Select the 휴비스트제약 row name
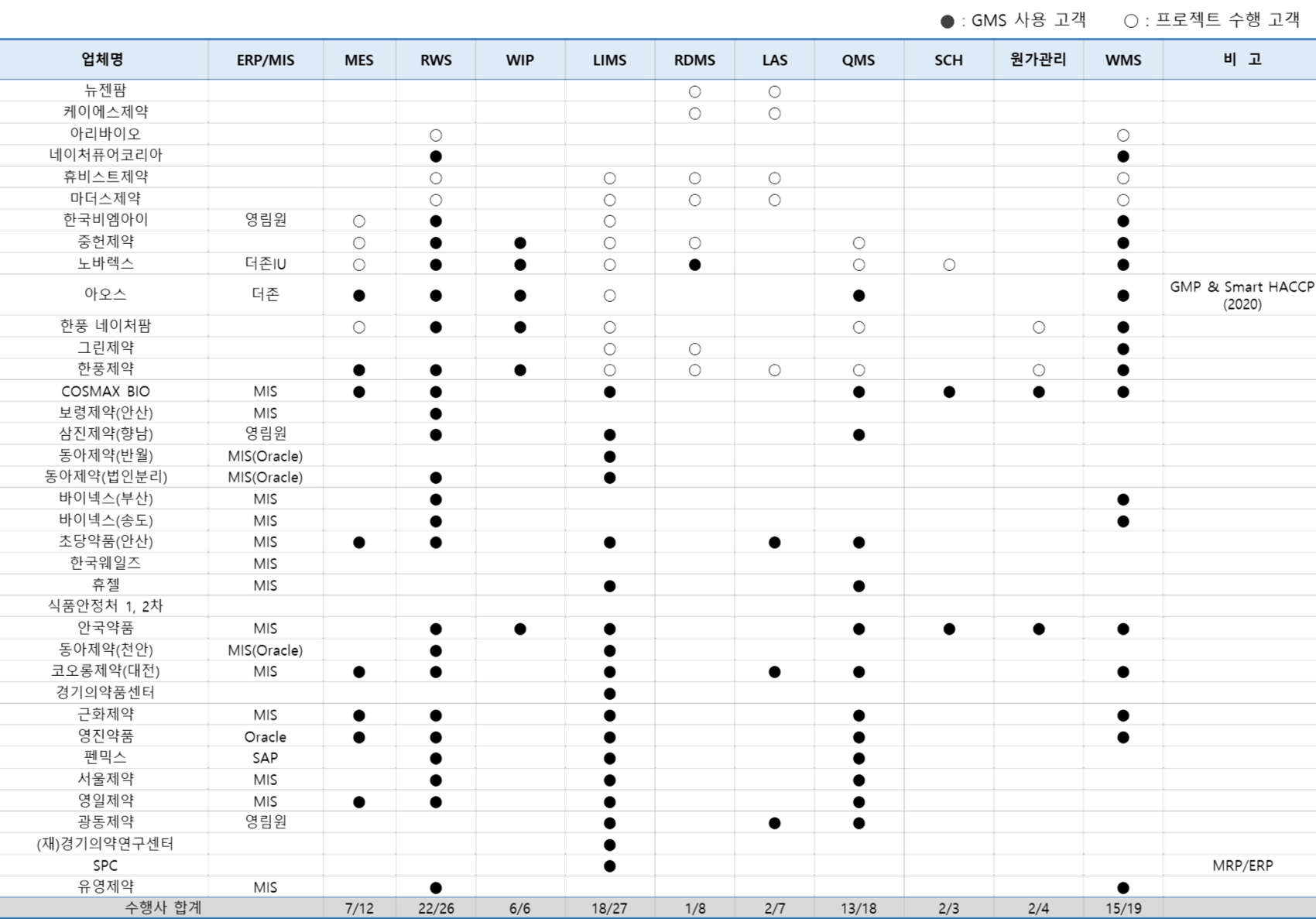Image resolution: width=1316 pixels, height=919 pixels. tap(105, 177)
